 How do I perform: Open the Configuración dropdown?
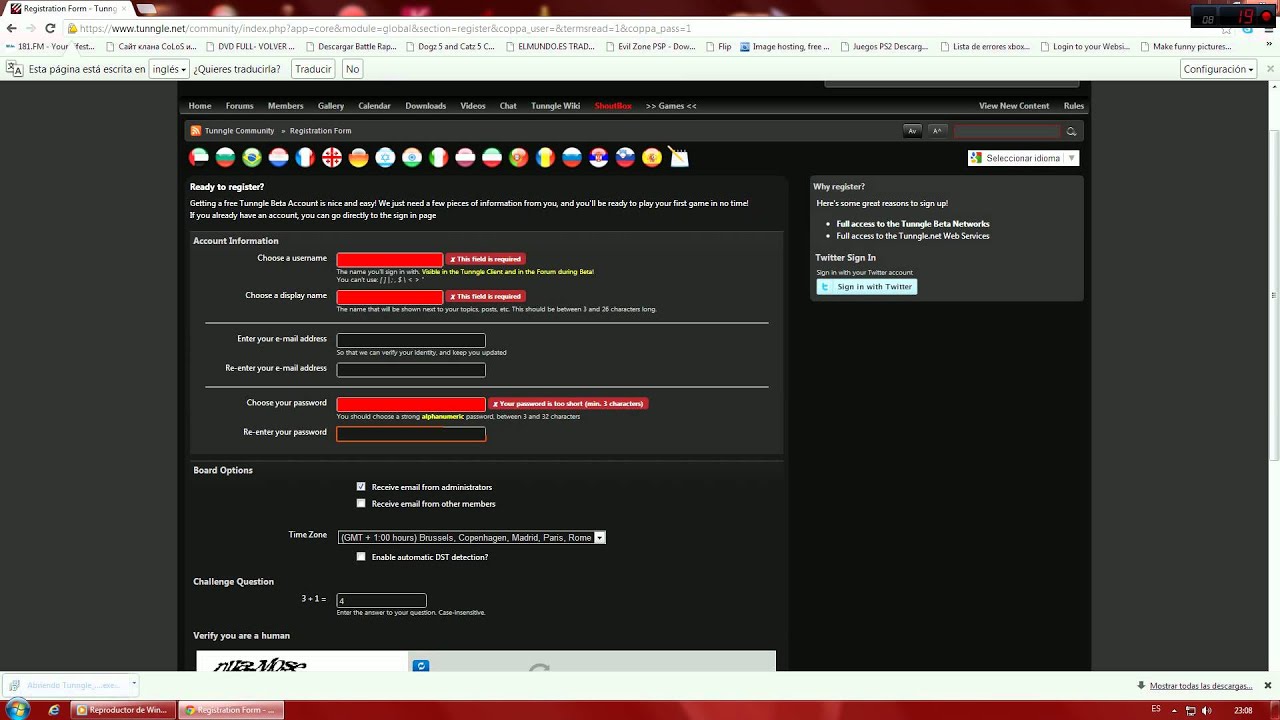tap(1218, 69)
